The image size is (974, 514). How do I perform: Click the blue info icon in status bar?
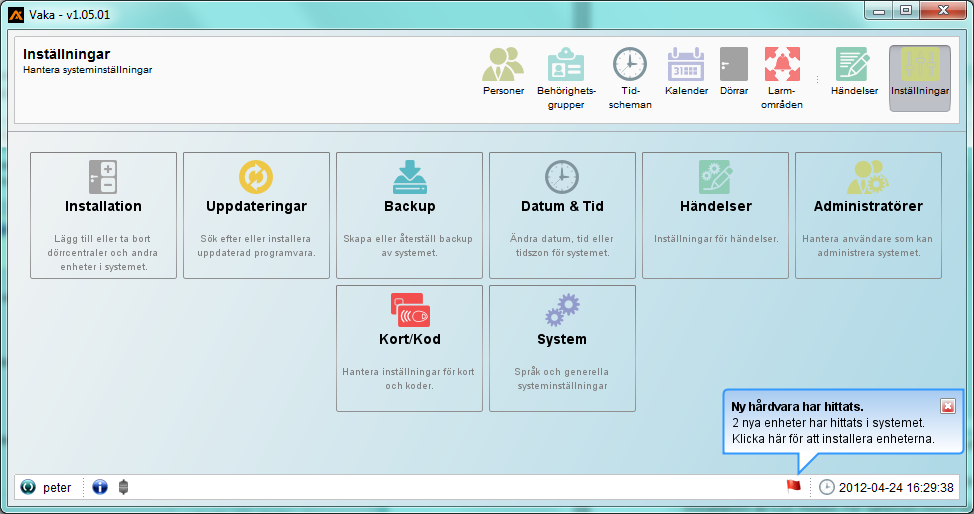tap(99, 487)
